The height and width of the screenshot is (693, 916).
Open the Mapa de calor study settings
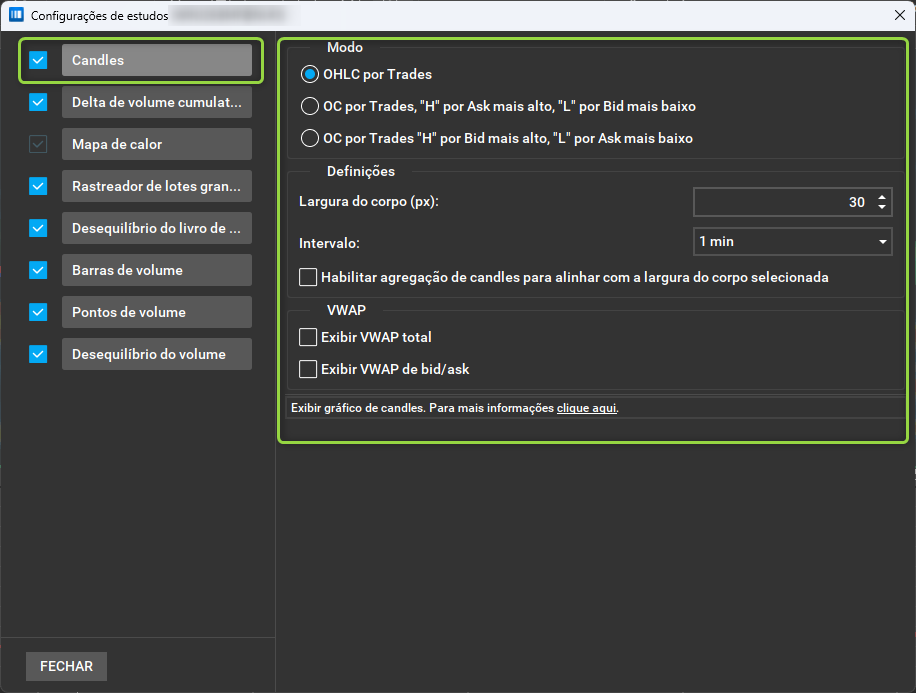[157, 144]
